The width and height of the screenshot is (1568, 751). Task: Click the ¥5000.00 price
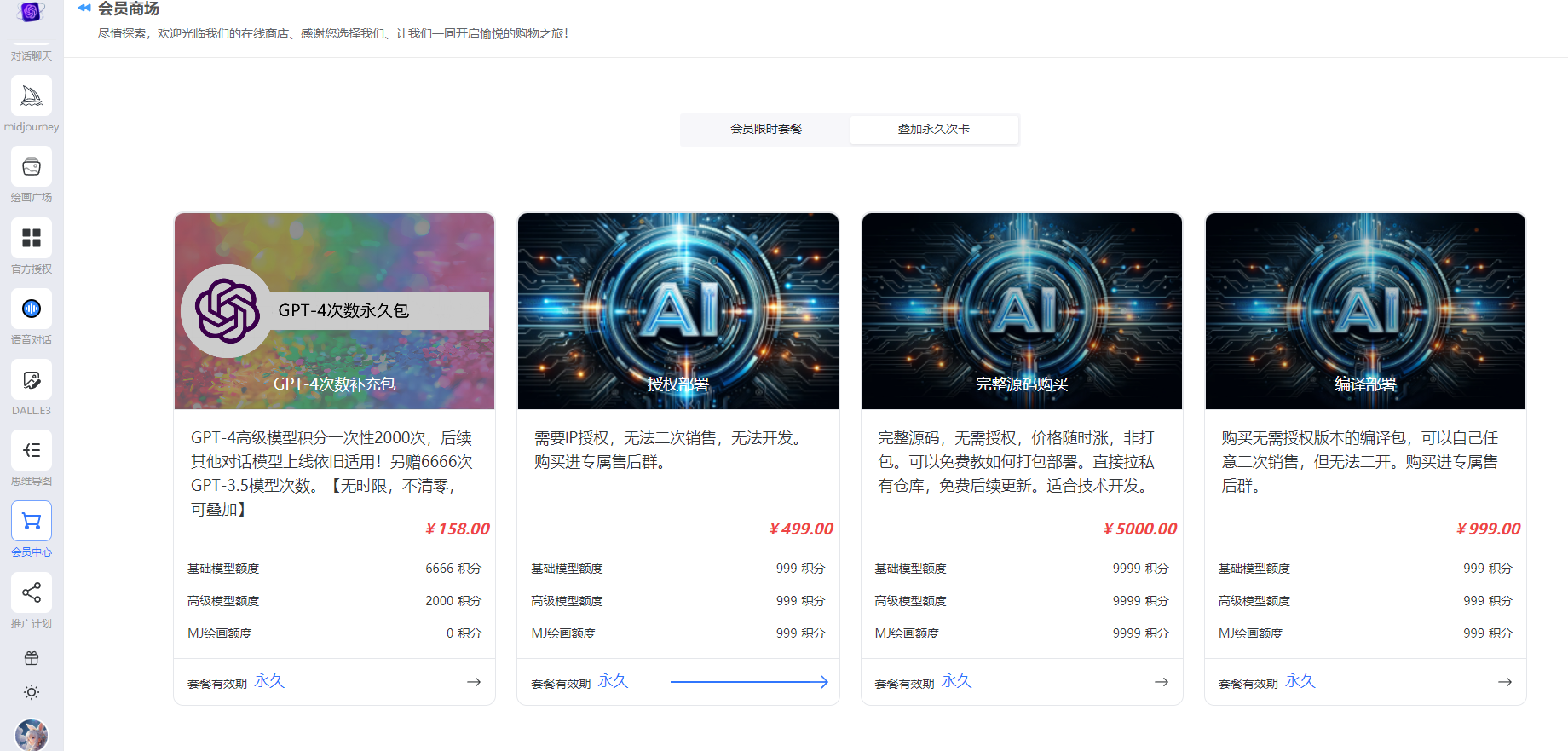point(1139,529)
